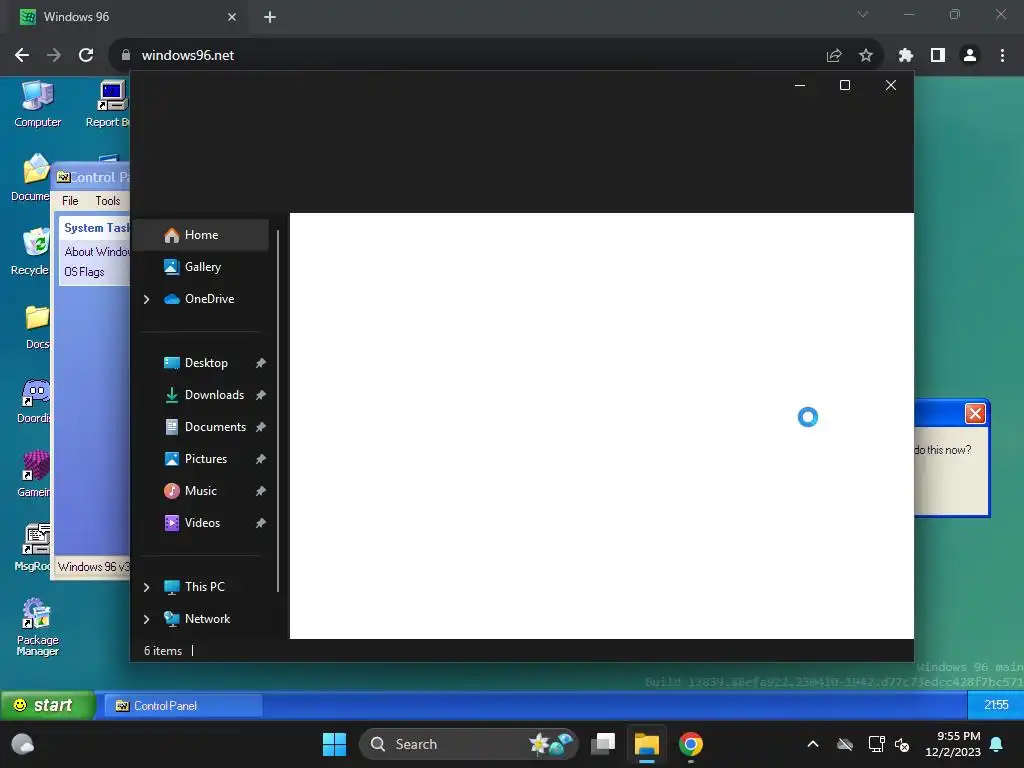Click the Documents desktop folder icon
1024x768 pixels.
pyautogui.click(x=30, y=178)
